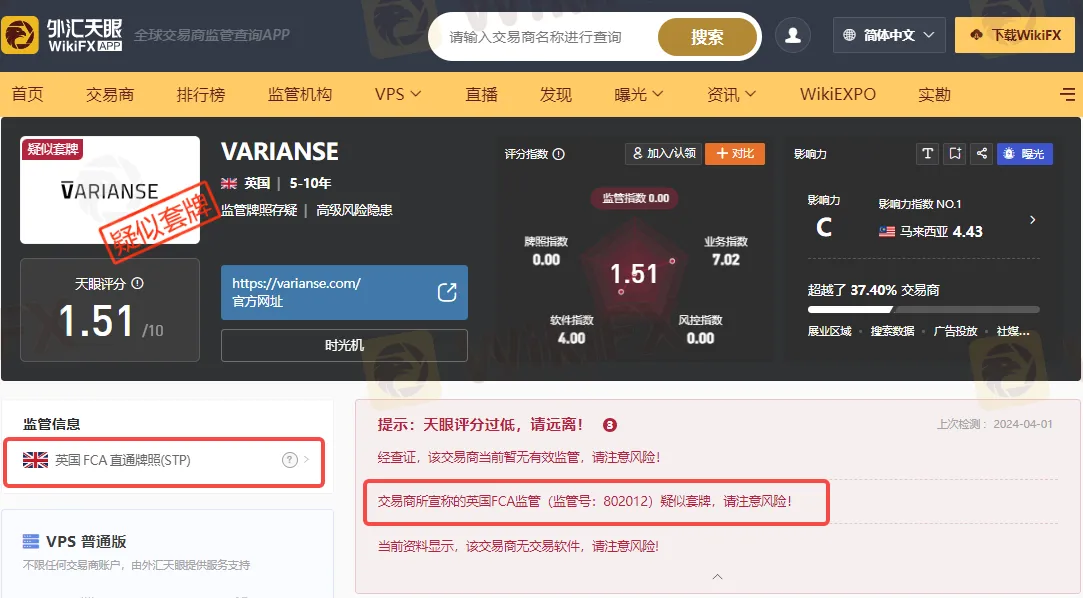Expand the VPS menu dropdown
This screenshot has height=598, width=1083.
click(x=398, y=94)
